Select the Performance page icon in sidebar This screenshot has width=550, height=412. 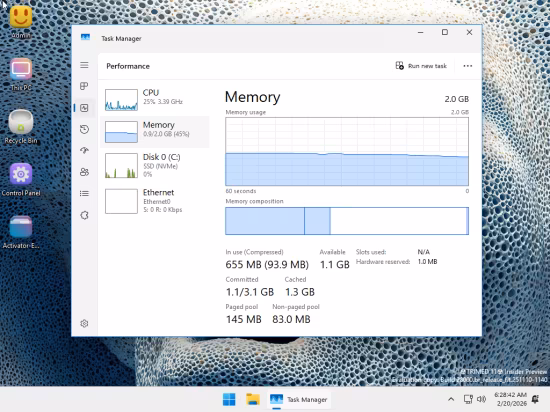pos(84,108)
